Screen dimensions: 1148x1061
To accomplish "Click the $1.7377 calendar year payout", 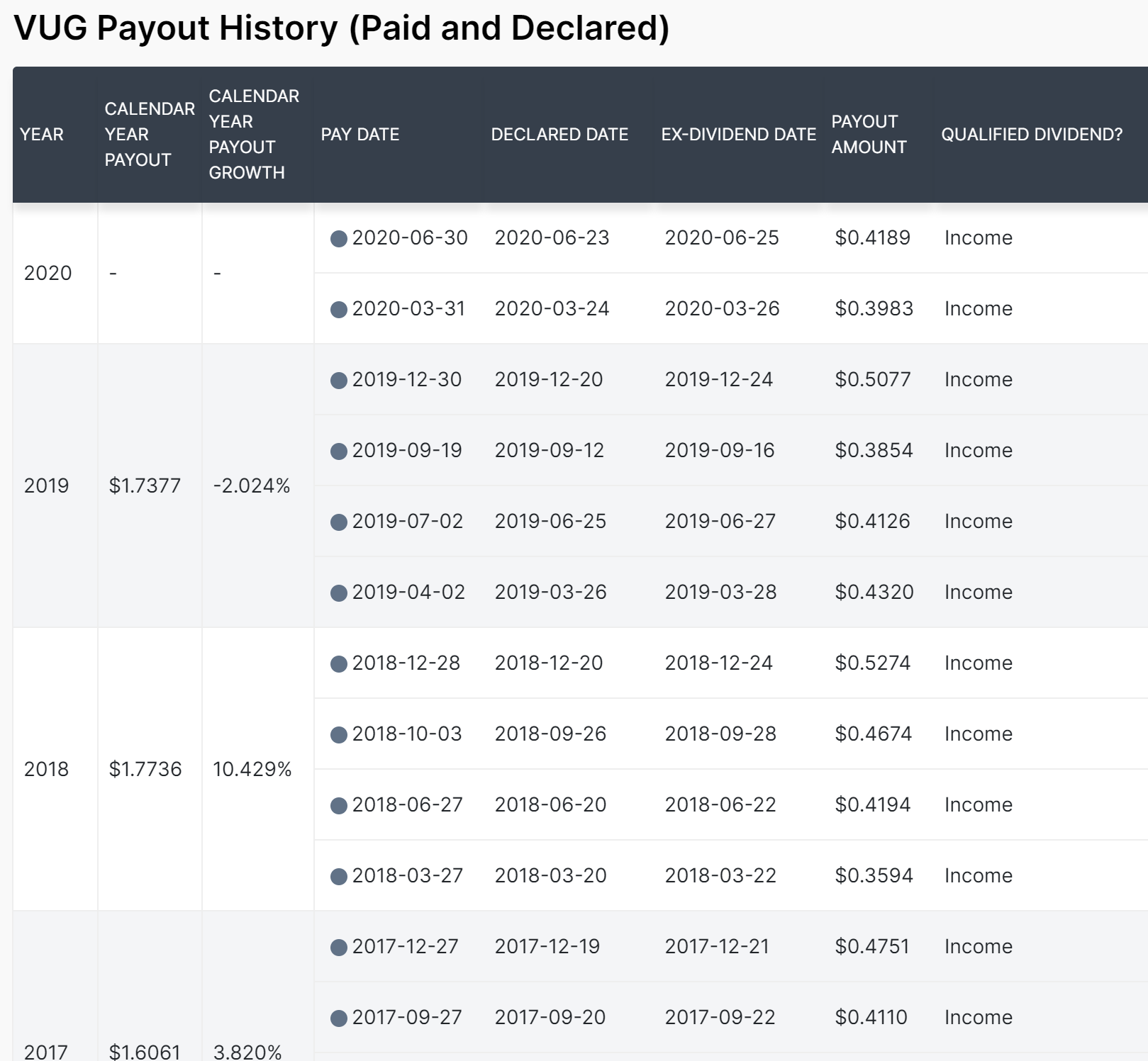I will click(x=145, y=485).
